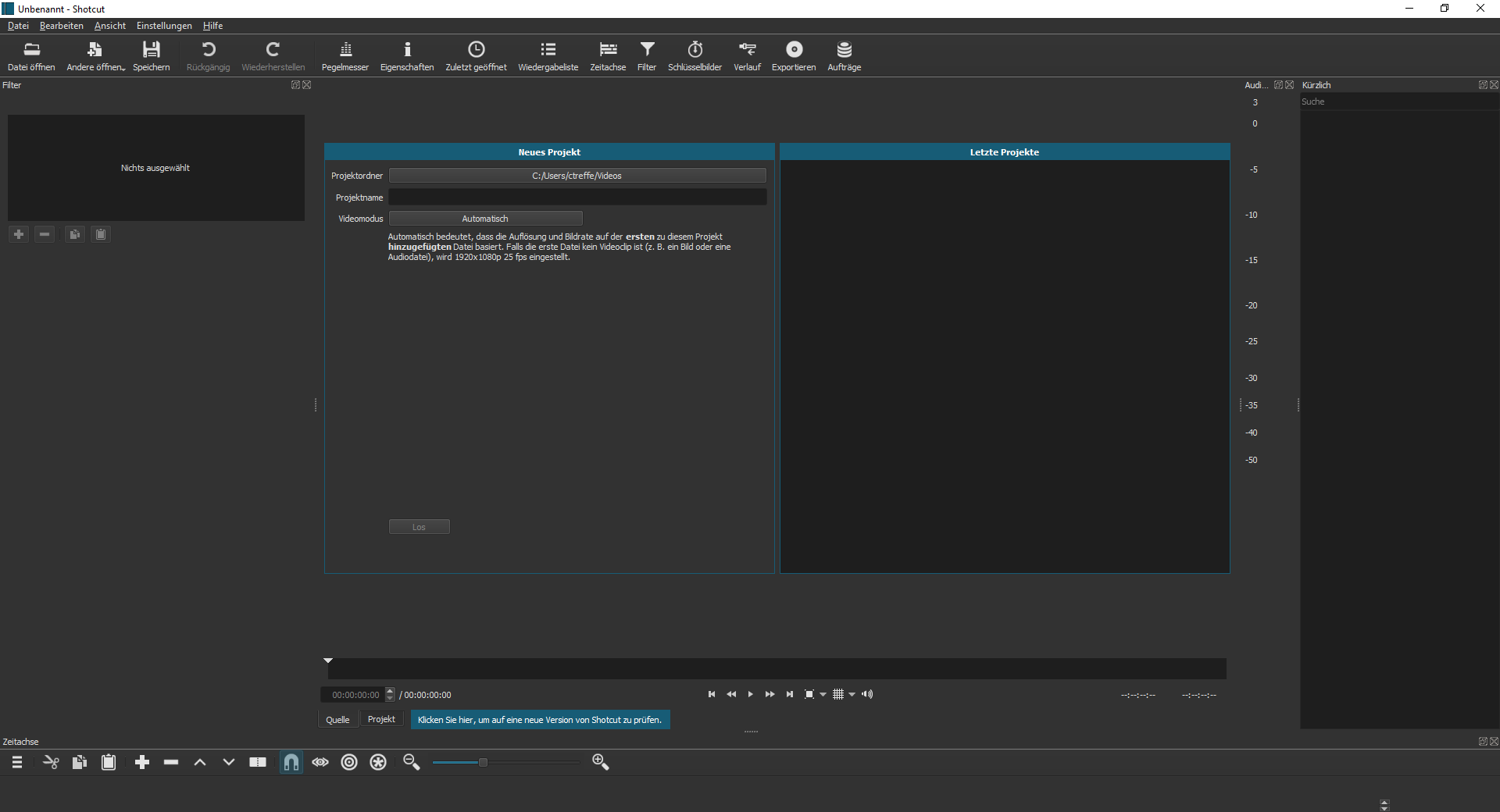
Task: Undock the Filter panel
Action: (295, 85)
